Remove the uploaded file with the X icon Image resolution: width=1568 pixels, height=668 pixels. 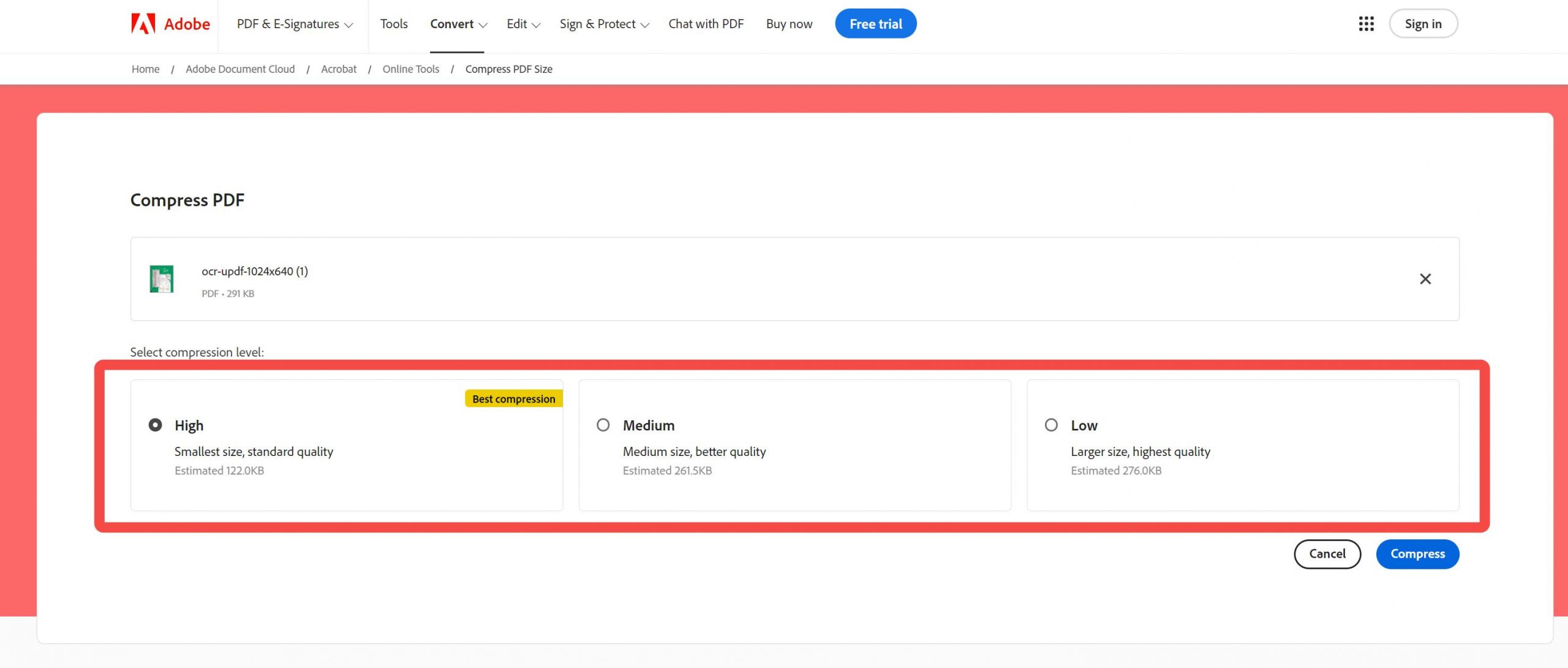(x=1425, y=279)
